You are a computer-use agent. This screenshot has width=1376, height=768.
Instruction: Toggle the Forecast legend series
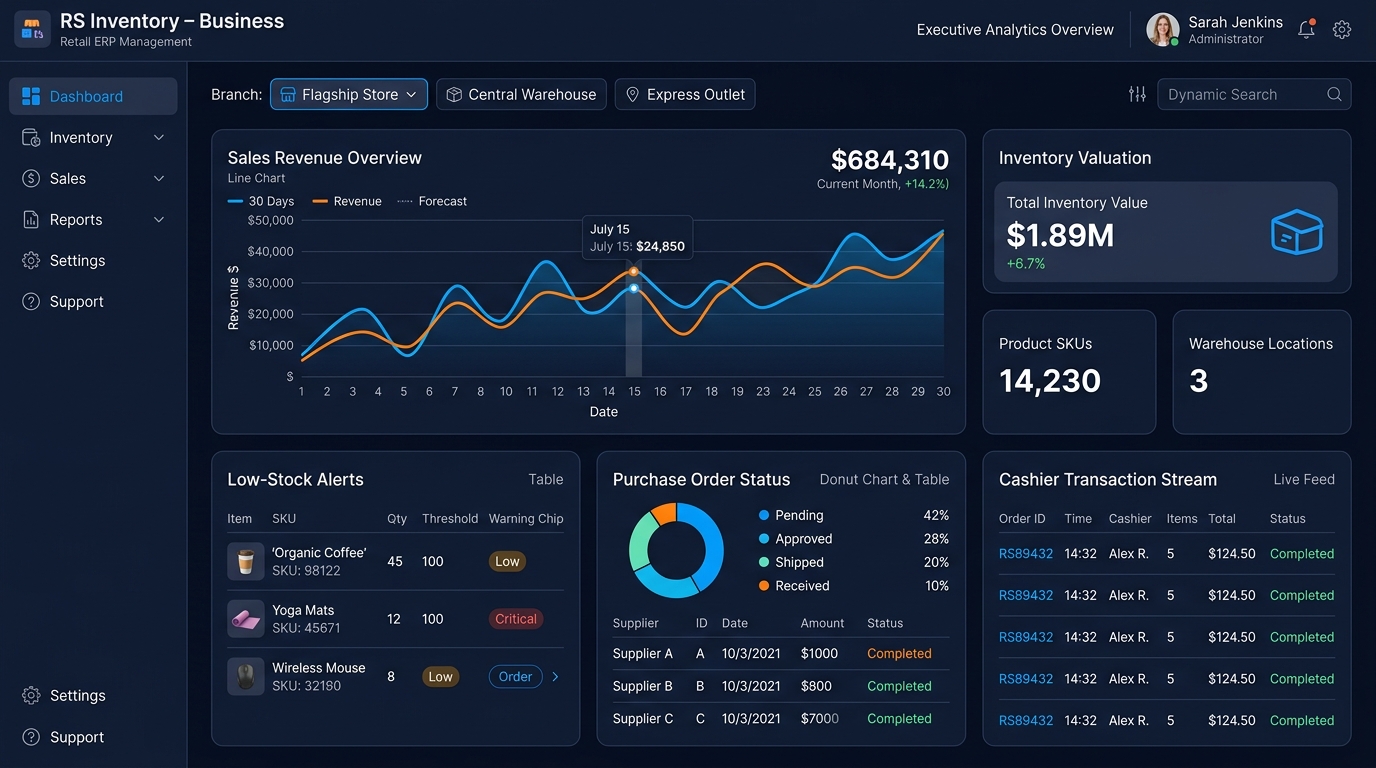[432, 201]
